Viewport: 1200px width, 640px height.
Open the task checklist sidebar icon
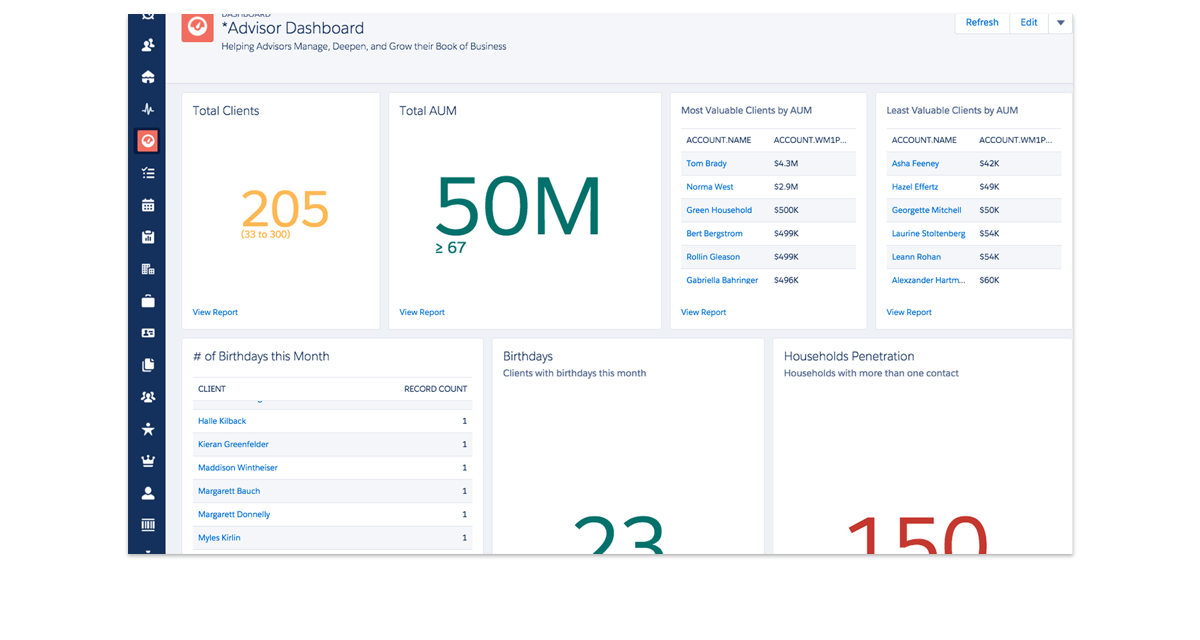tap(148, 173)
